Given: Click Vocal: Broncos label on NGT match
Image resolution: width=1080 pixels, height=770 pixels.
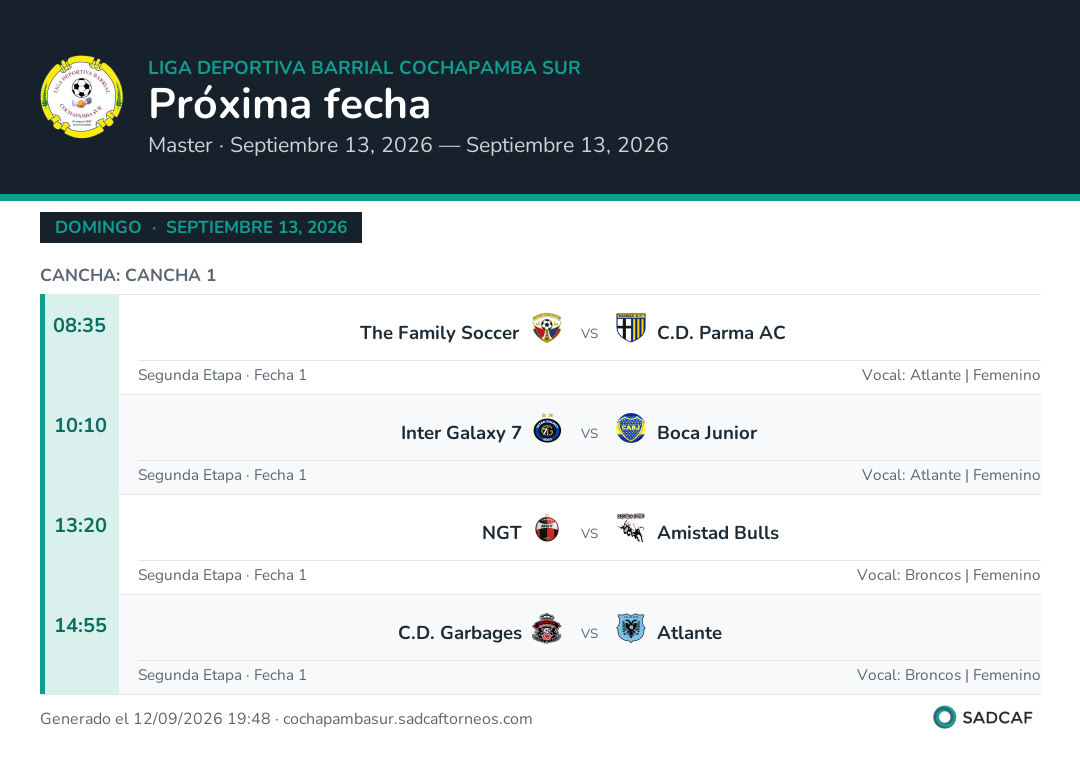Looking at the screenshot, I should point(908,575).
